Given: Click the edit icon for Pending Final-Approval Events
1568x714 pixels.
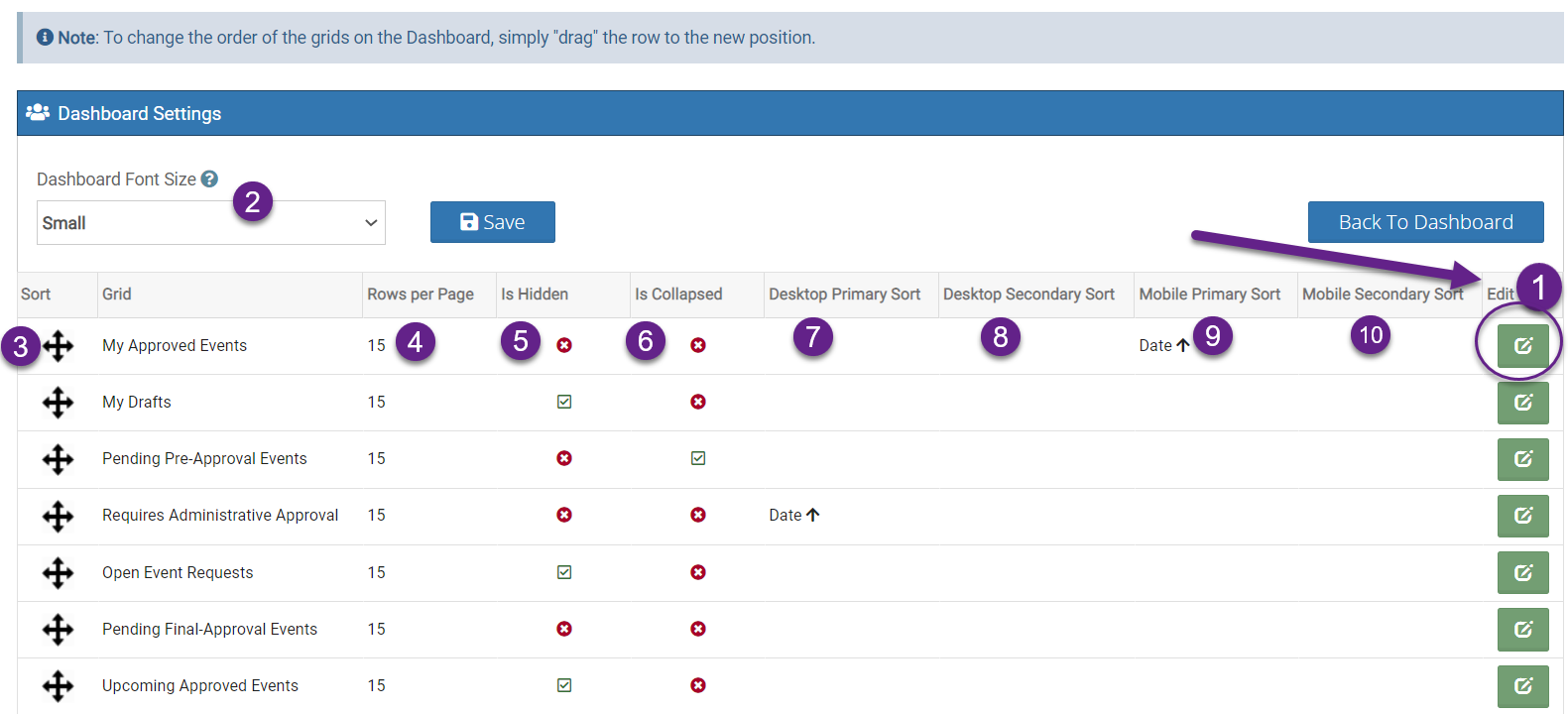Looking at the screenshot, I should 1522,630.
